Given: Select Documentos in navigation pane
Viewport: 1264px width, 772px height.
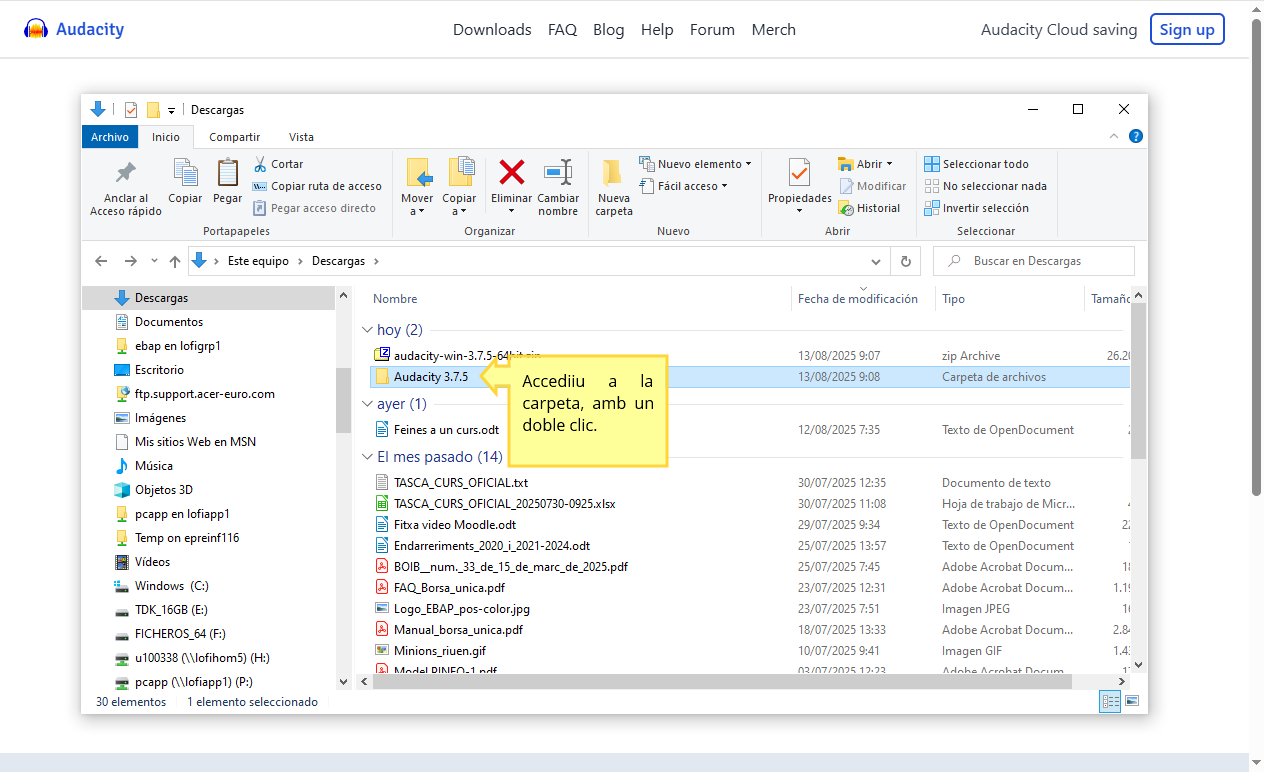Looking at the screenshot, I should (x=169, y=322).
